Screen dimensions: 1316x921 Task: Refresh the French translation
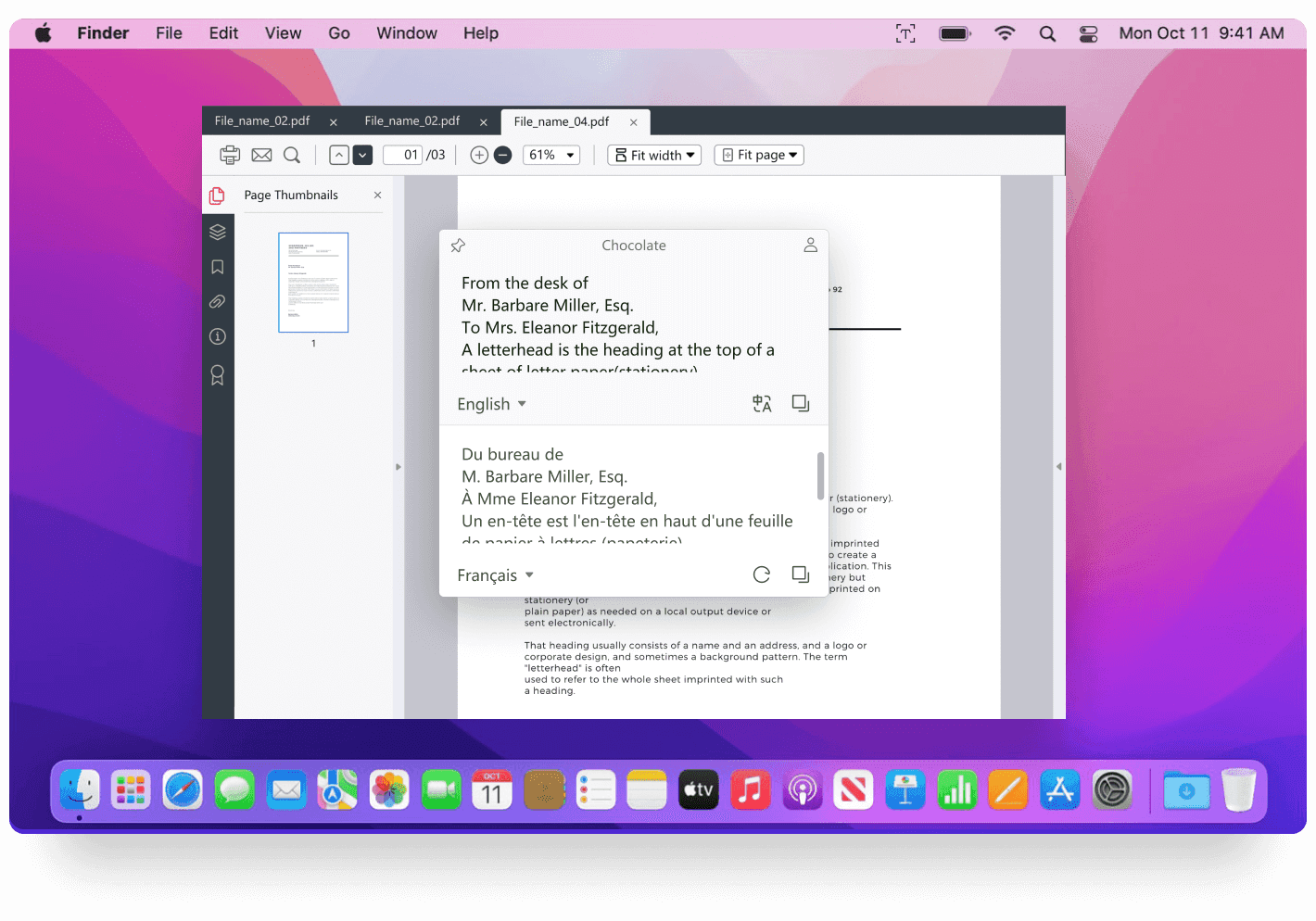point(761,574)
